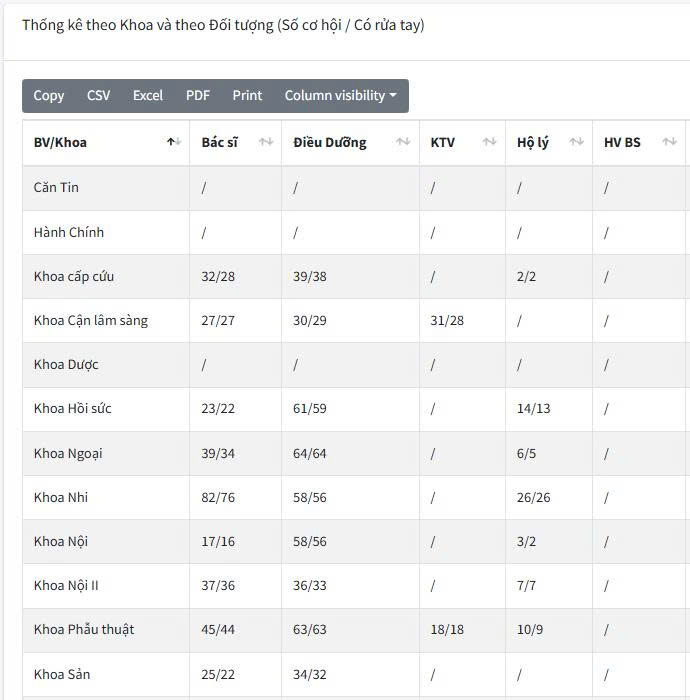Click sort arrows icon in Điều Dưỡng column
This screenshot has width=690, height=700.
tap(403, 142)
